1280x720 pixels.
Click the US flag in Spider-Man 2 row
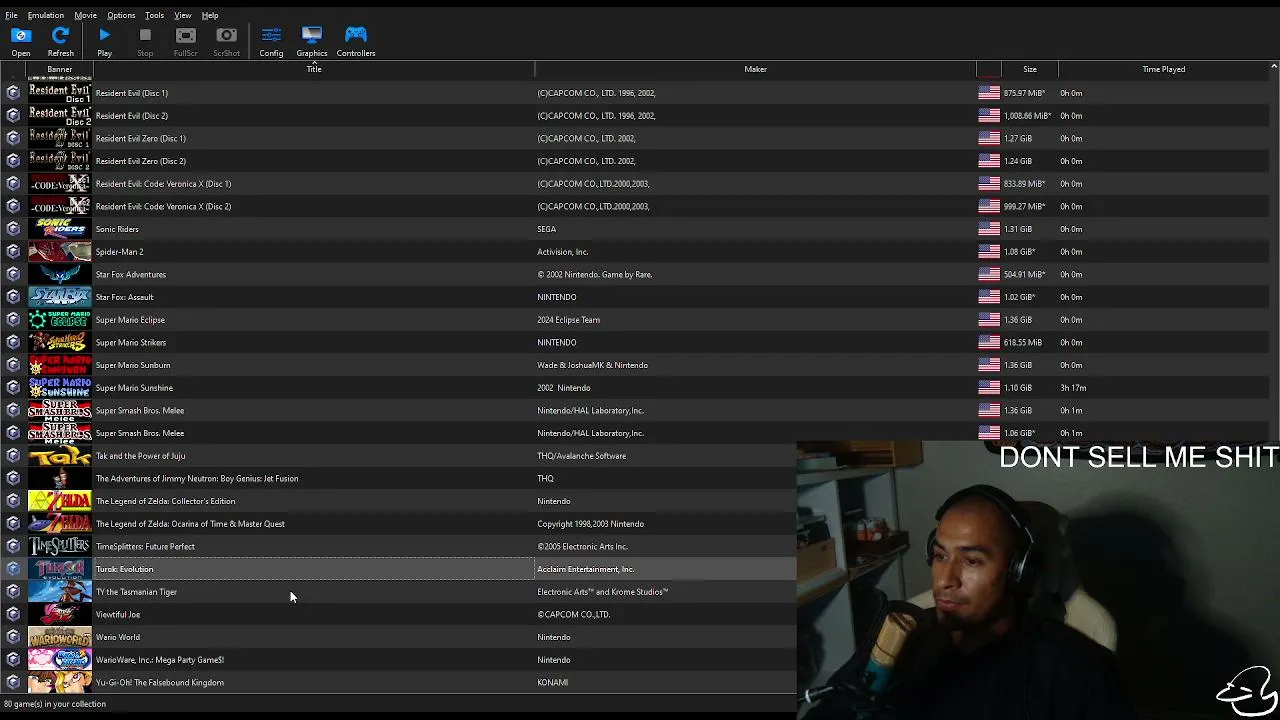[989, 252]
